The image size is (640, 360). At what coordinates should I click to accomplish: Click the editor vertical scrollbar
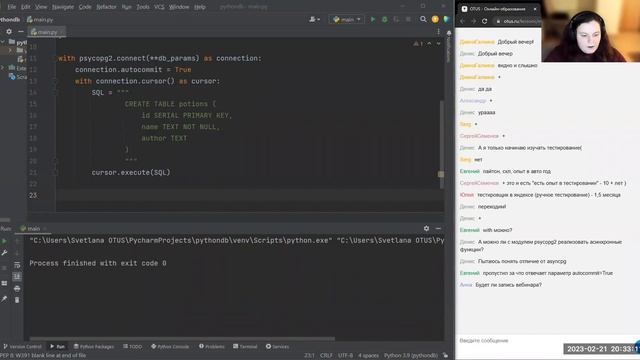pyautogui.click(x=442, y=144)
